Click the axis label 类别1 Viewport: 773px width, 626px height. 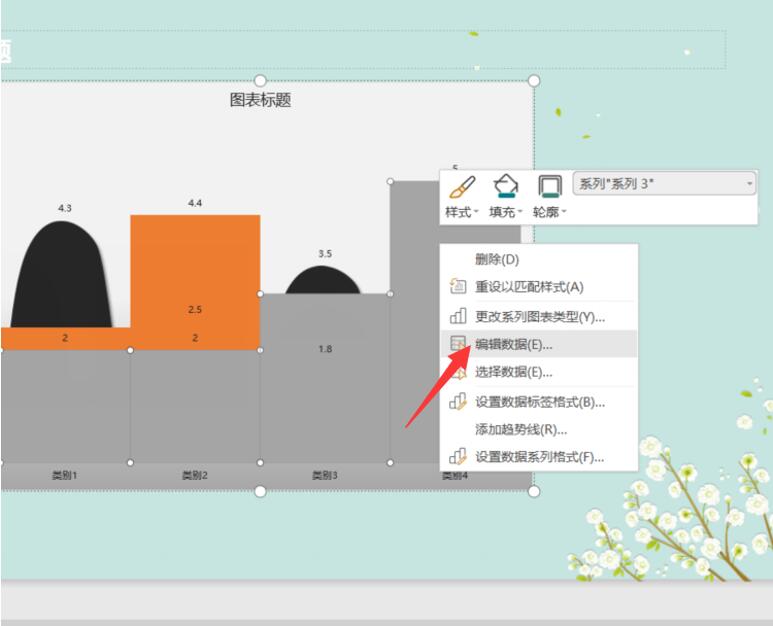pos(65,476)
